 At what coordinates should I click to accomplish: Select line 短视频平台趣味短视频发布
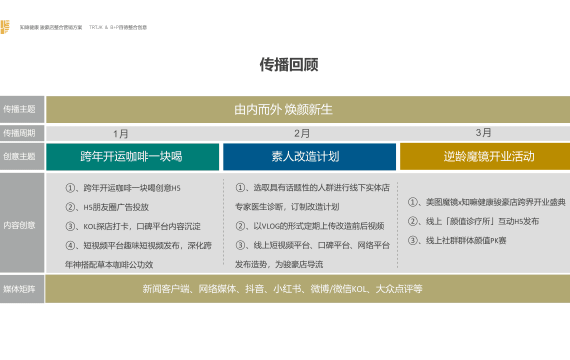pos(139,246)
